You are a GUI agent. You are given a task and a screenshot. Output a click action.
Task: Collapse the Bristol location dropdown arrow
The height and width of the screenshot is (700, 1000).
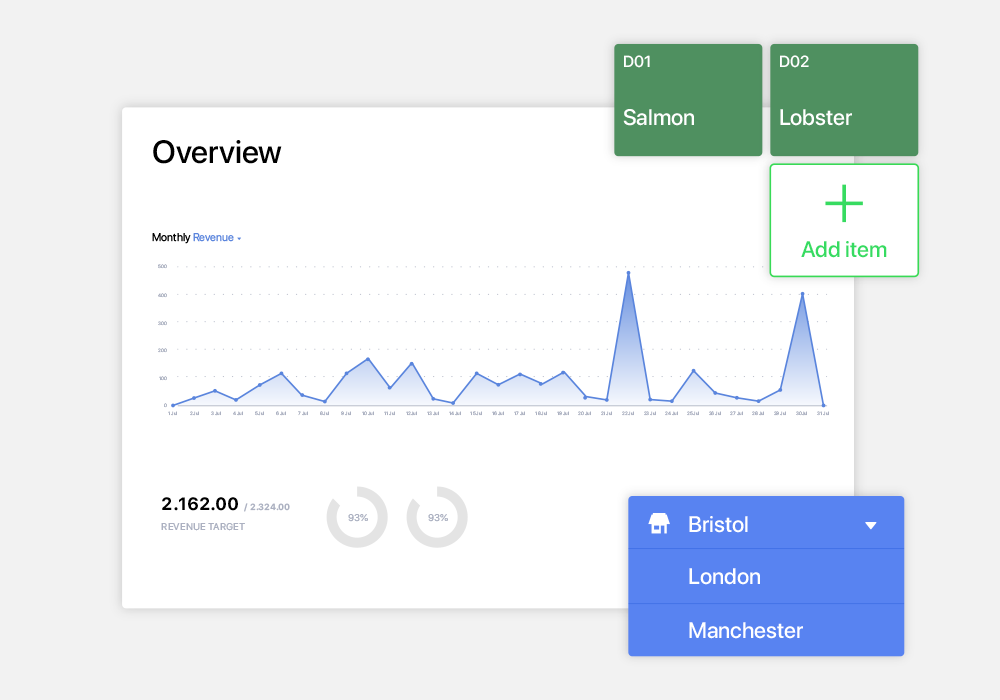tap(871, 525)
